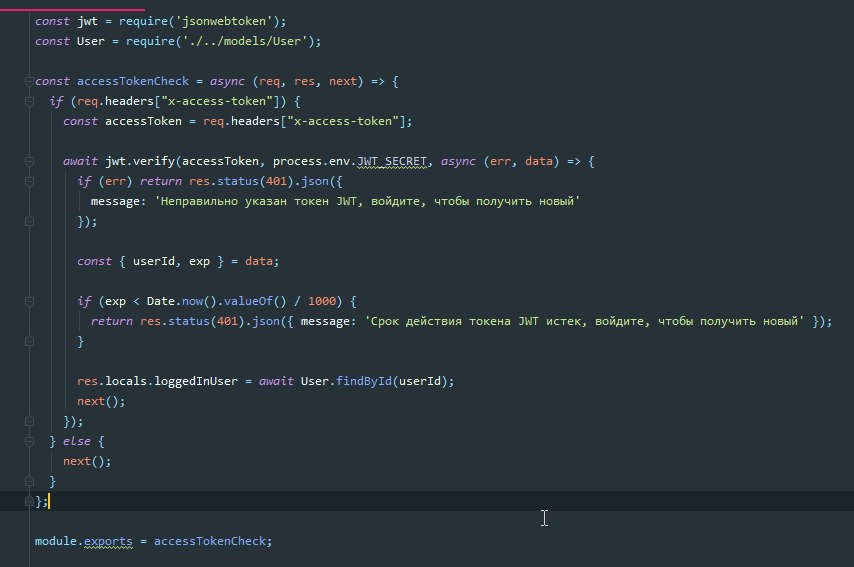Fold the if (err) return block
This screenshot has height=567, width=854.
[x=29, y=181]
